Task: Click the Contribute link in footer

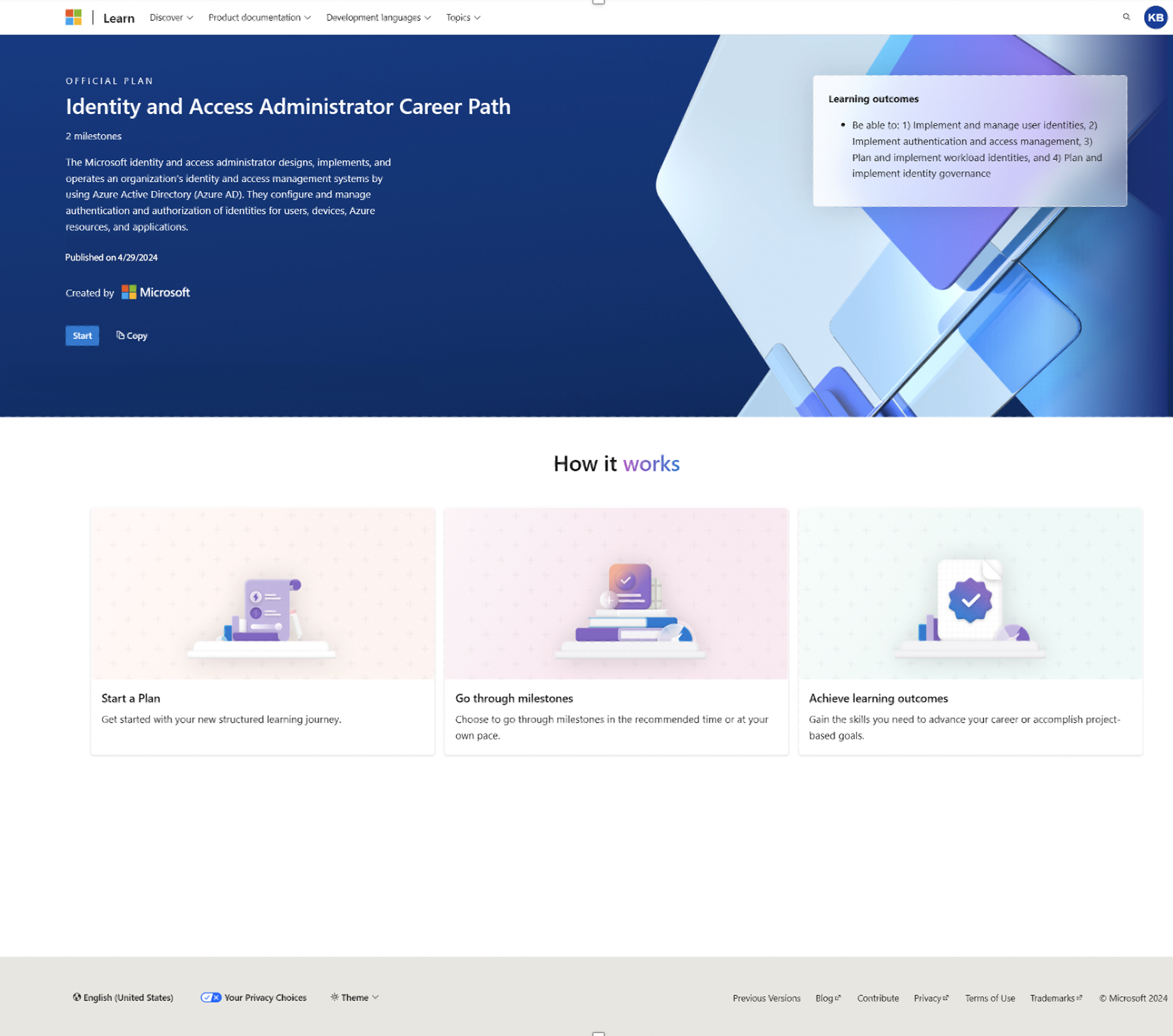Action: point(878,997)
